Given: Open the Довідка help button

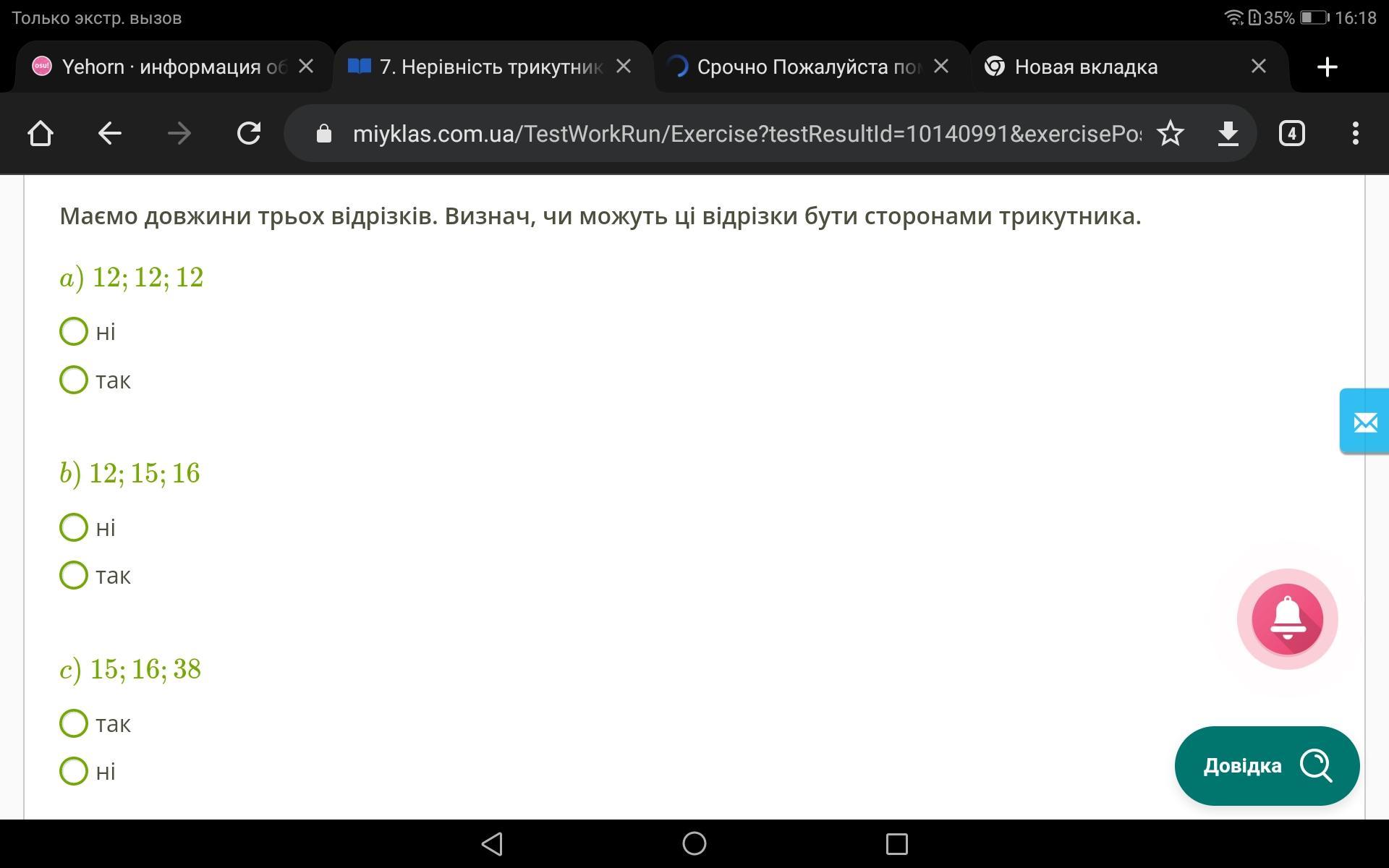Looking at the screenshot, I should pos(1267,765).
